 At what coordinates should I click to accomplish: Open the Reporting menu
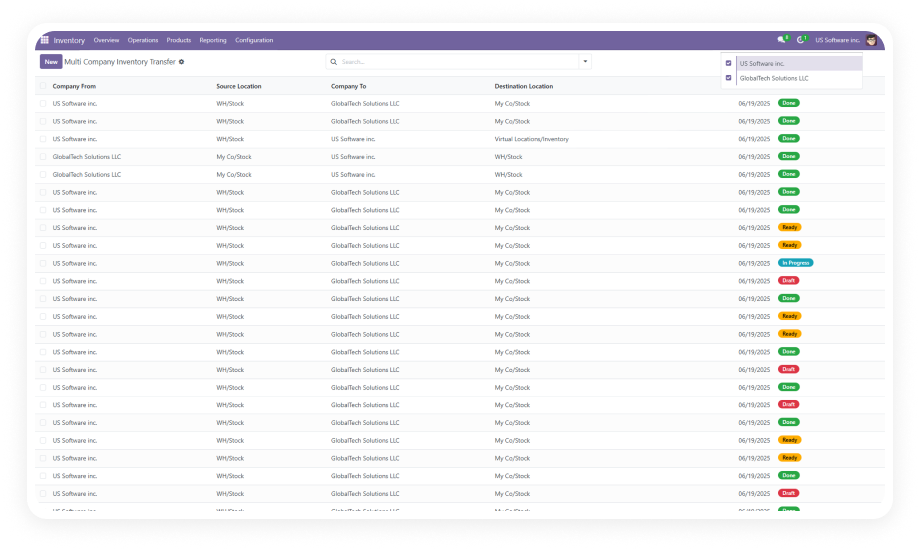212,41
